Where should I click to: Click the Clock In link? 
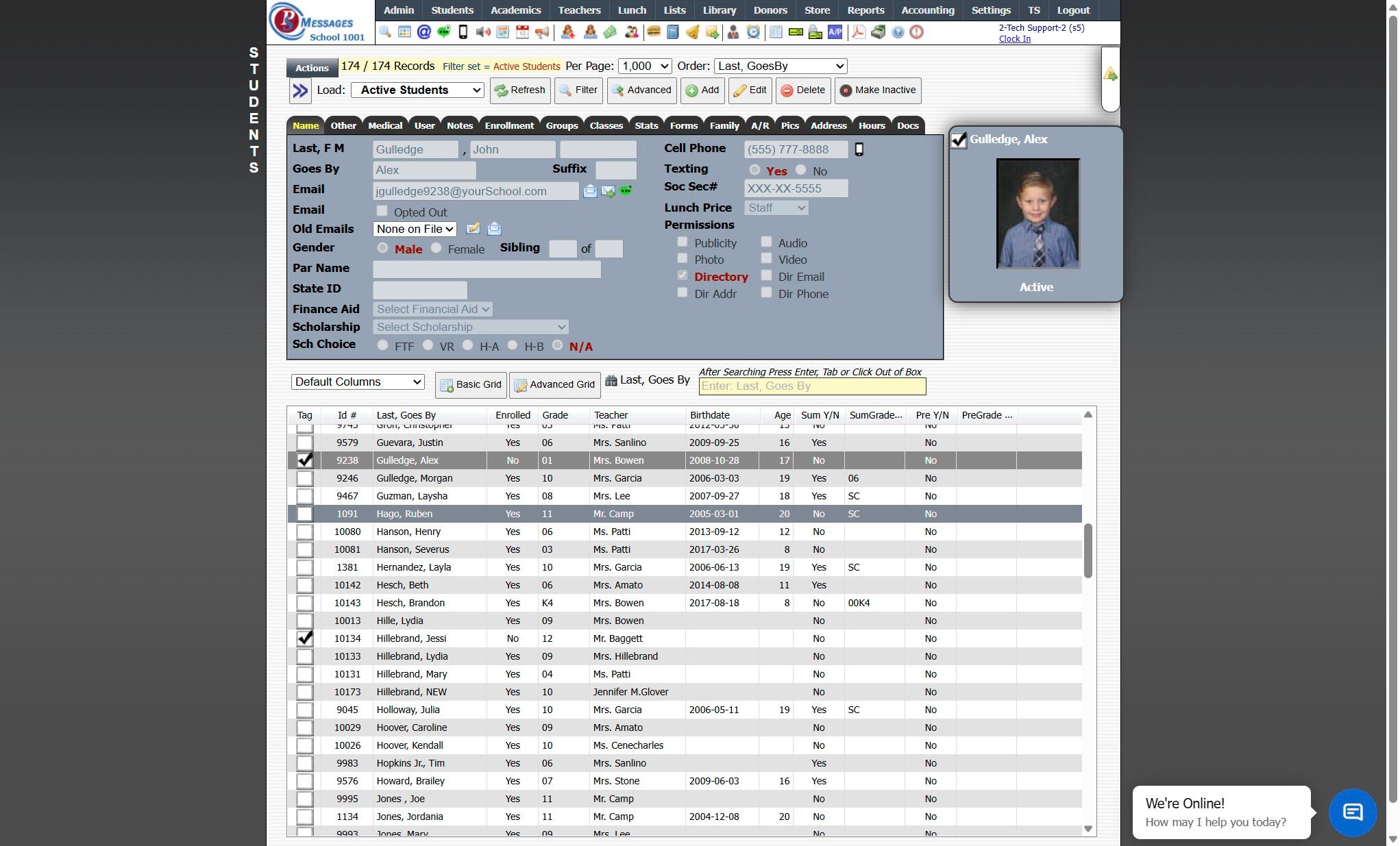click(x=1014, y=39)
